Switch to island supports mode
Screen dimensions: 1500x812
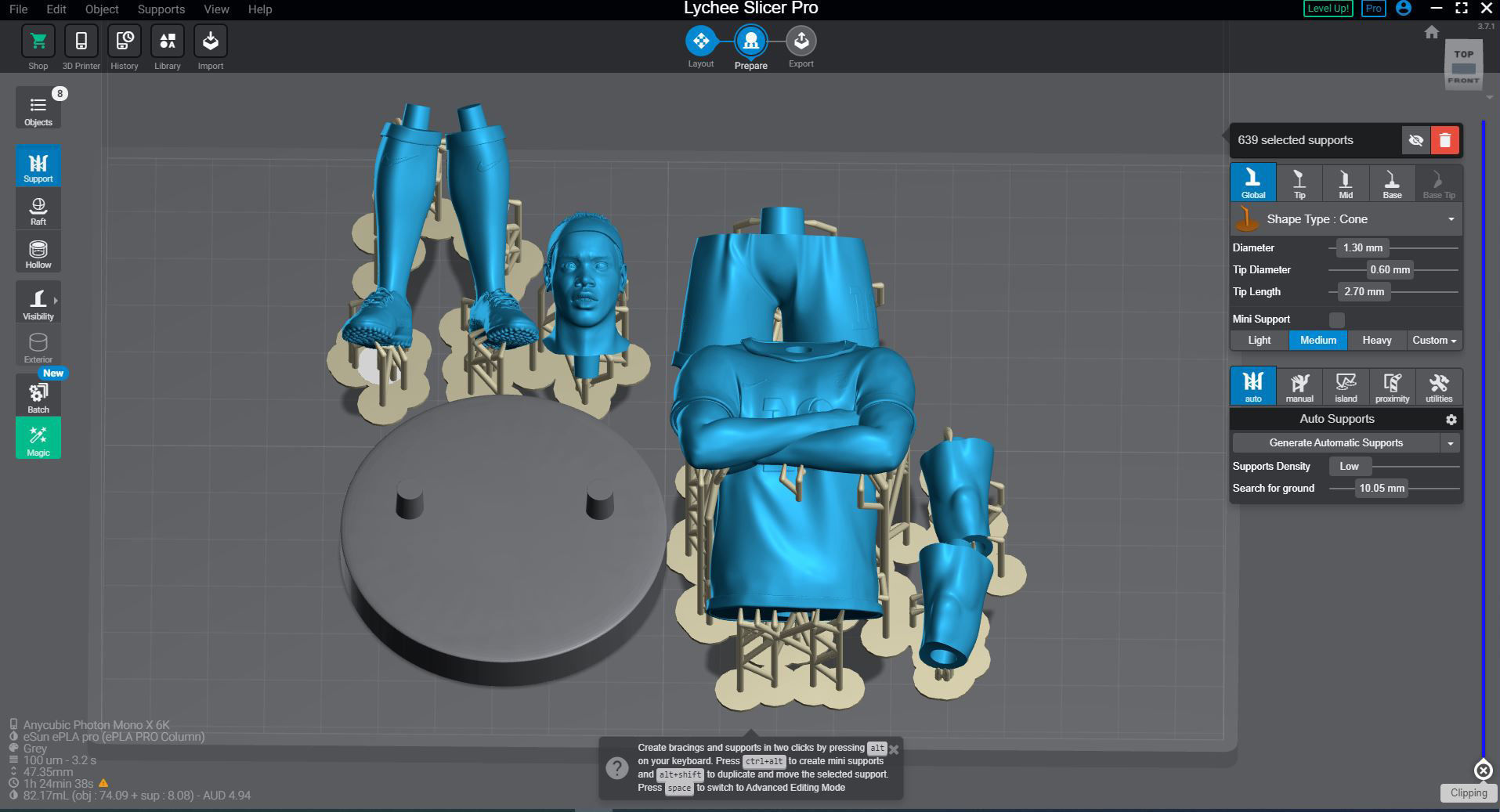click(1346, 386)
